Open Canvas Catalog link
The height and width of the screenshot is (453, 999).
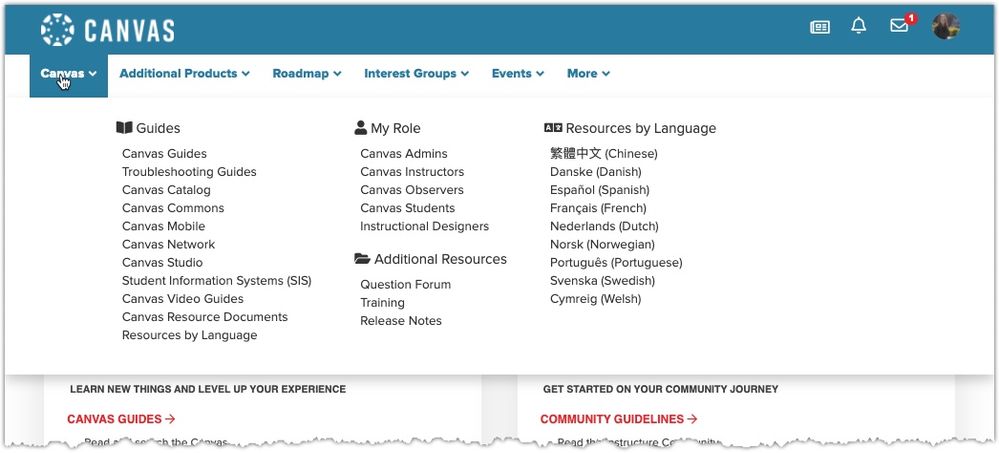[x=166, y=190]
